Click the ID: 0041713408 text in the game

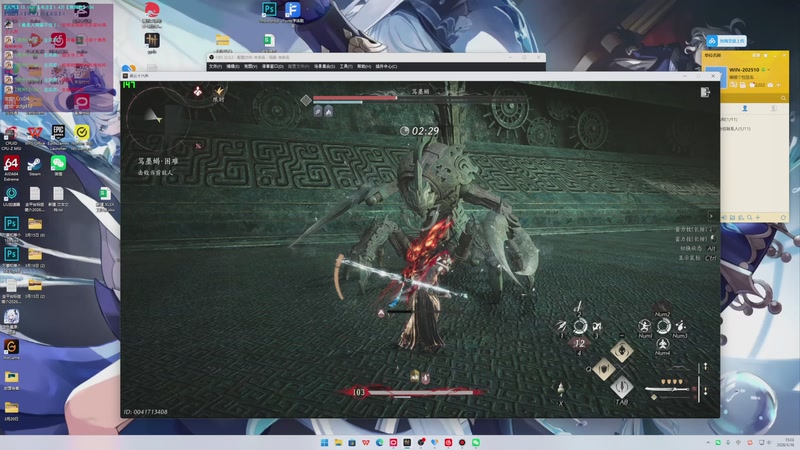145,412
